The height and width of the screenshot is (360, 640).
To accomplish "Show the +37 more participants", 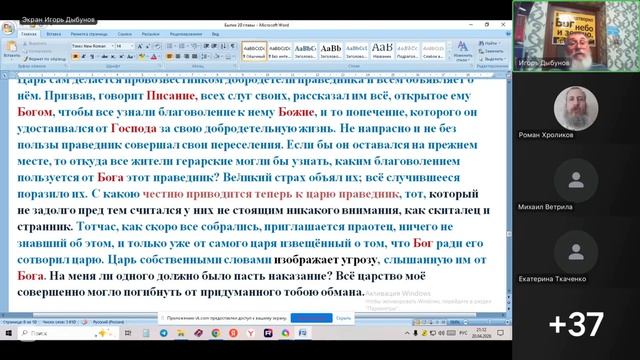I will coord(576,324).
